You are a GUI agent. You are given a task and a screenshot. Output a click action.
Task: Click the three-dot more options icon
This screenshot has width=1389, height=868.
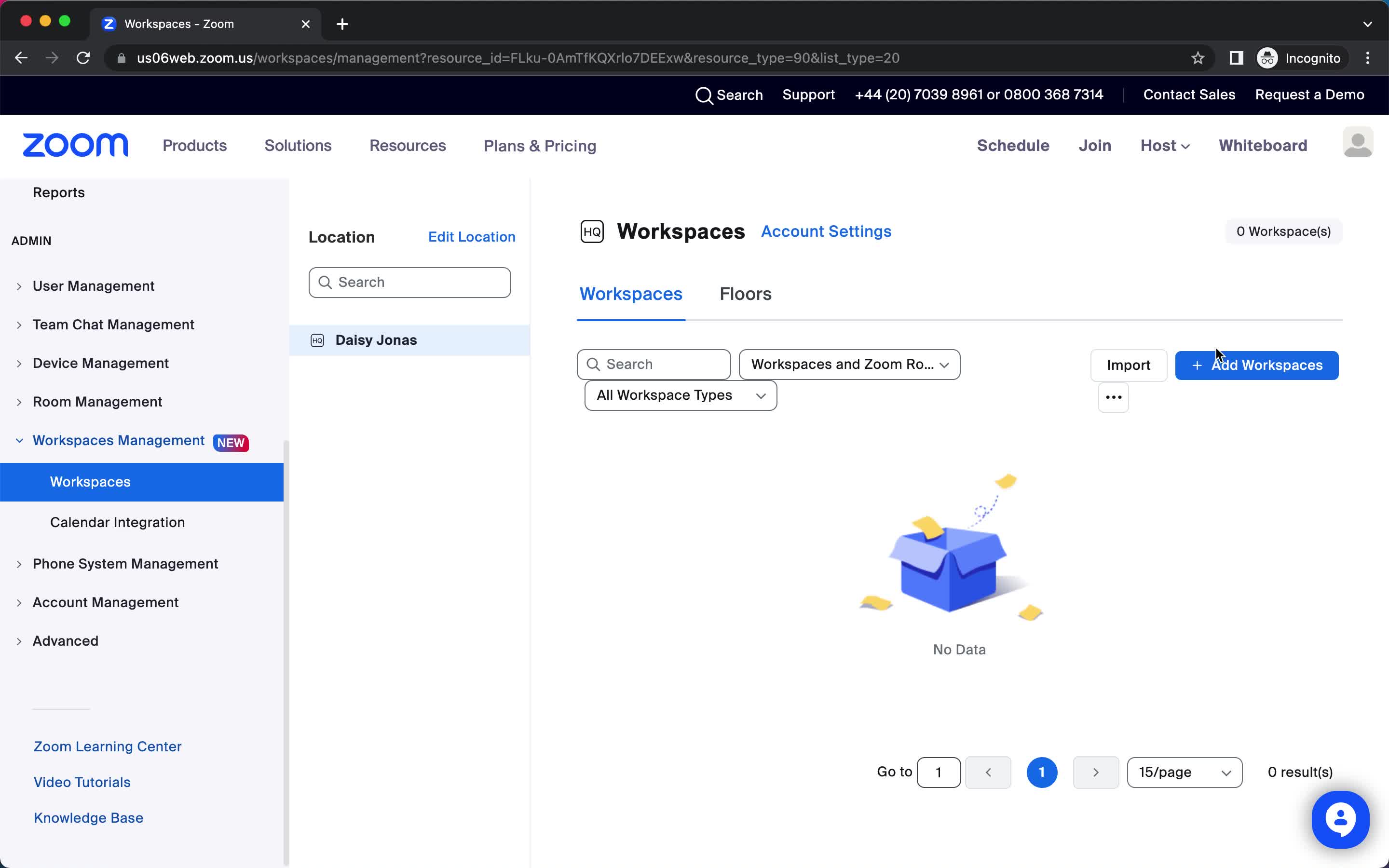(x=1113, y=396)
